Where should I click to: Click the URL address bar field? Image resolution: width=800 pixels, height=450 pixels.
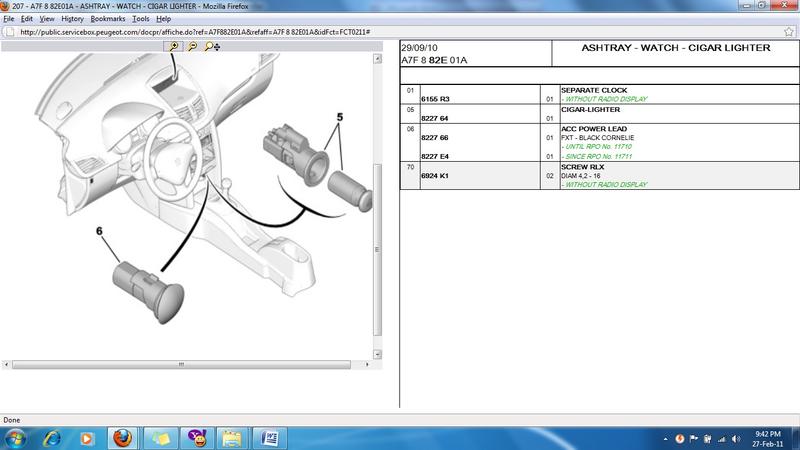398,32
